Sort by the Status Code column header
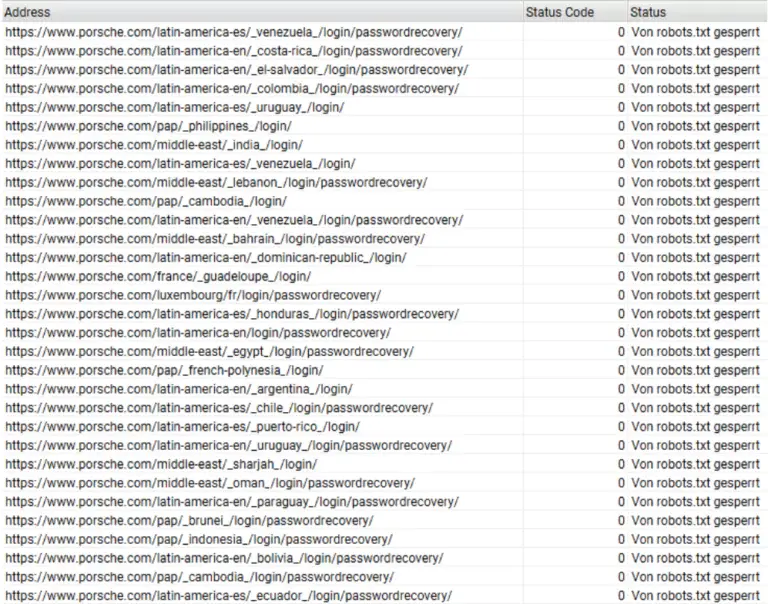Image resolution: width=768 pixels, height=604 pixels. [x=559, y=12]
